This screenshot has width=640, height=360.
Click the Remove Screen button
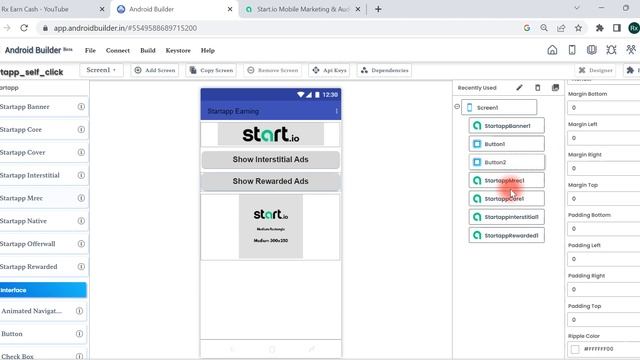pyautogui.click(x=273, y=70)
